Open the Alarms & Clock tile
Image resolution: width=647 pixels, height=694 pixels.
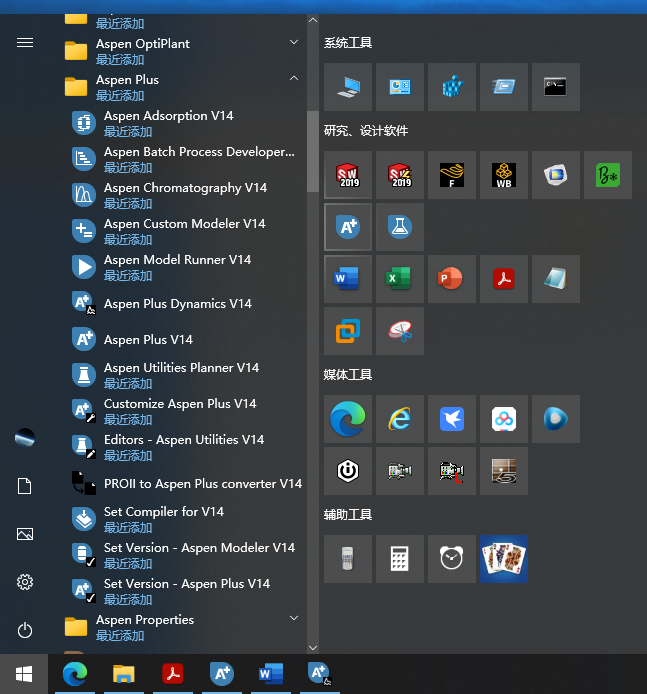click(452, 559)
